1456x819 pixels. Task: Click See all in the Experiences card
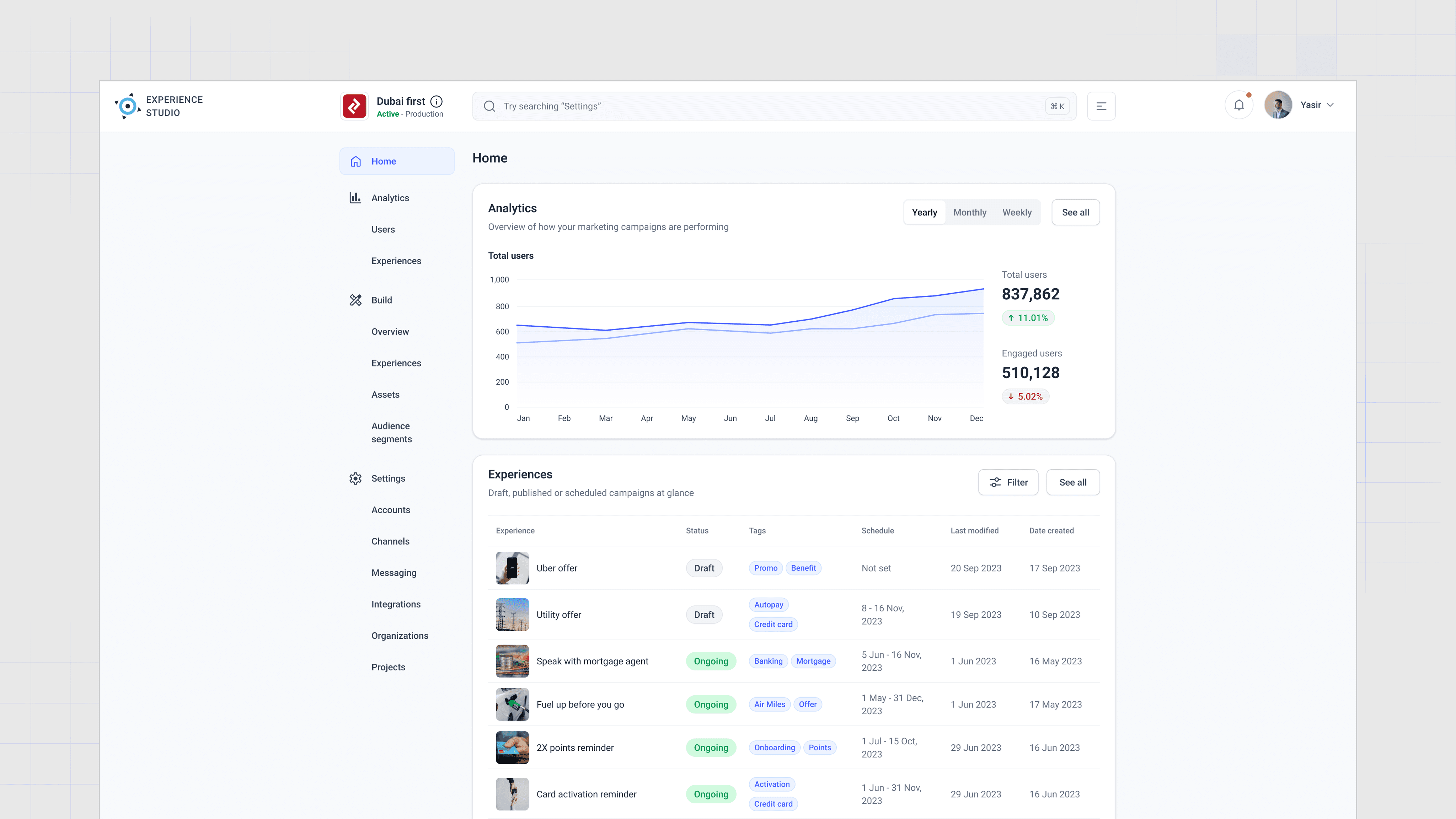click(1072, 482)
